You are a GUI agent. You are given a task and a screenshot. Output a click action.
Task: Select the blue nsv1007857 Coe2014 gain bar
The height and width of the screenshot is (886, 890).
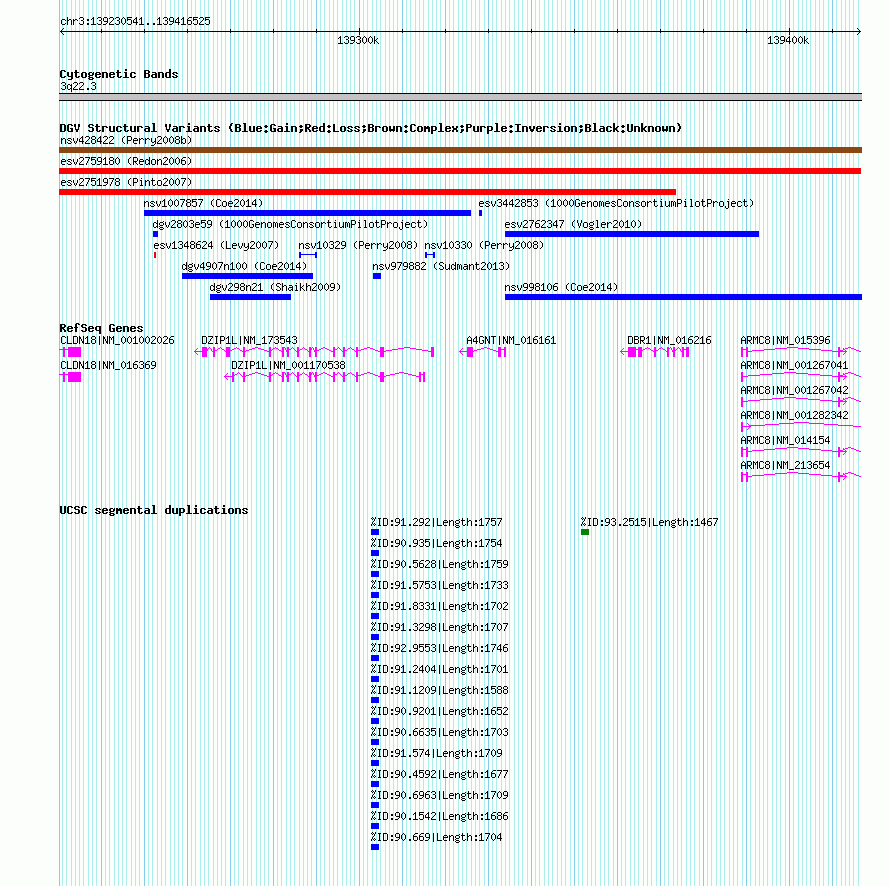[x=307, y=213]
